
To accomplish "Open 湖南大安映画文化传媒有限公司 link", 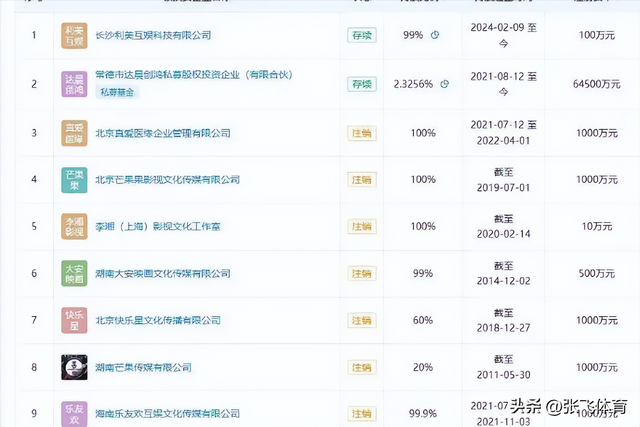I will 163,274.
